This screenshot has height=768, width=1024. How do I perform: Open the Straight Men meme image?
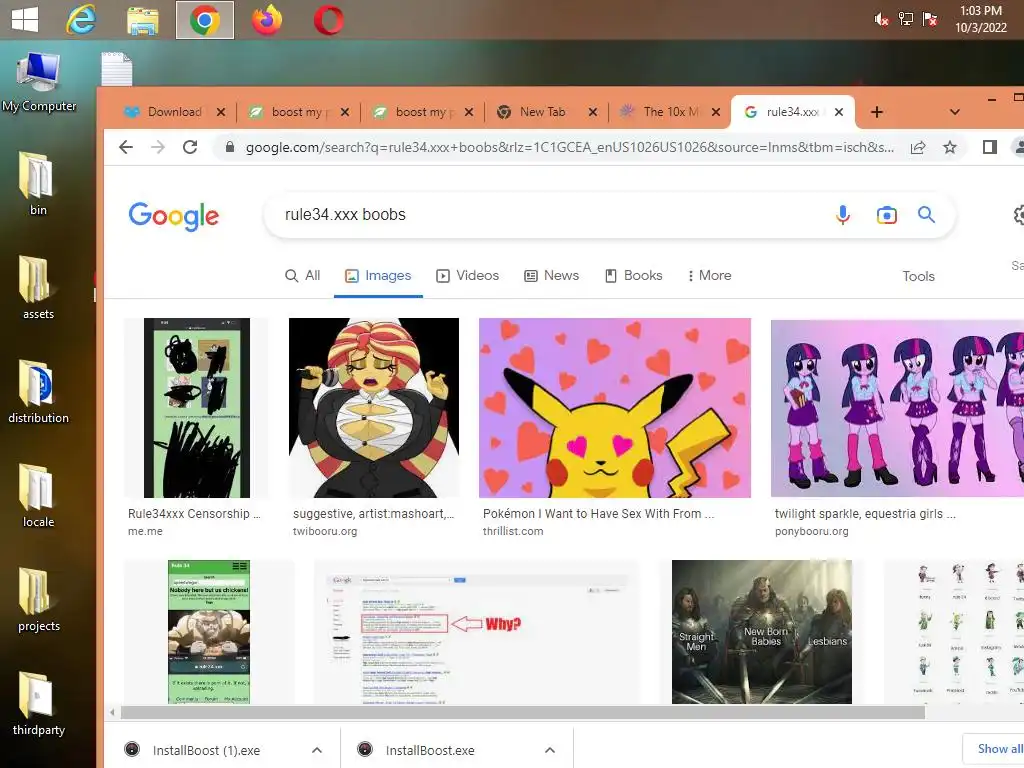click(761, 632)
